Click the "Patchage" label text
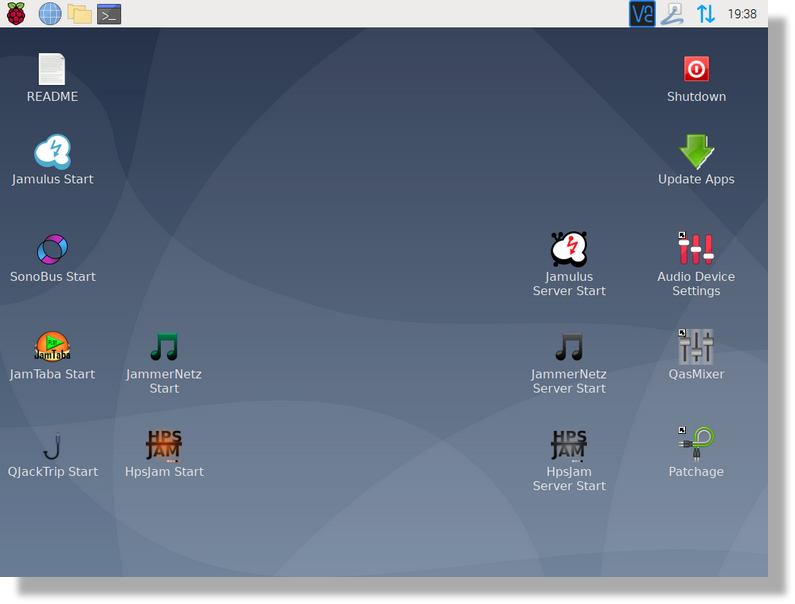 (x=696, y=472)
